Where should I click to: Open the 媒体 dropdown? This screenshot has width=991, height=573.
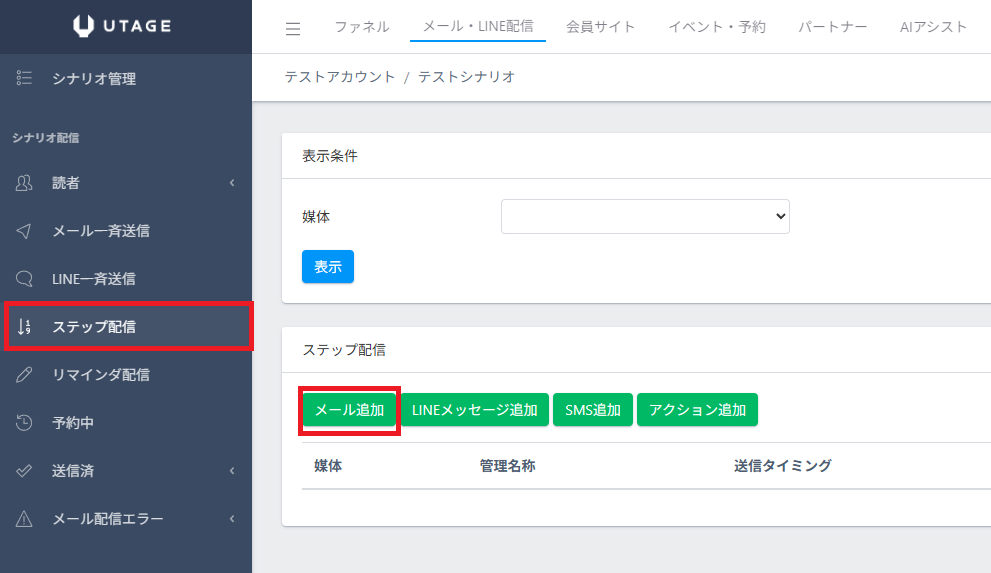click(x=645, y=216)
